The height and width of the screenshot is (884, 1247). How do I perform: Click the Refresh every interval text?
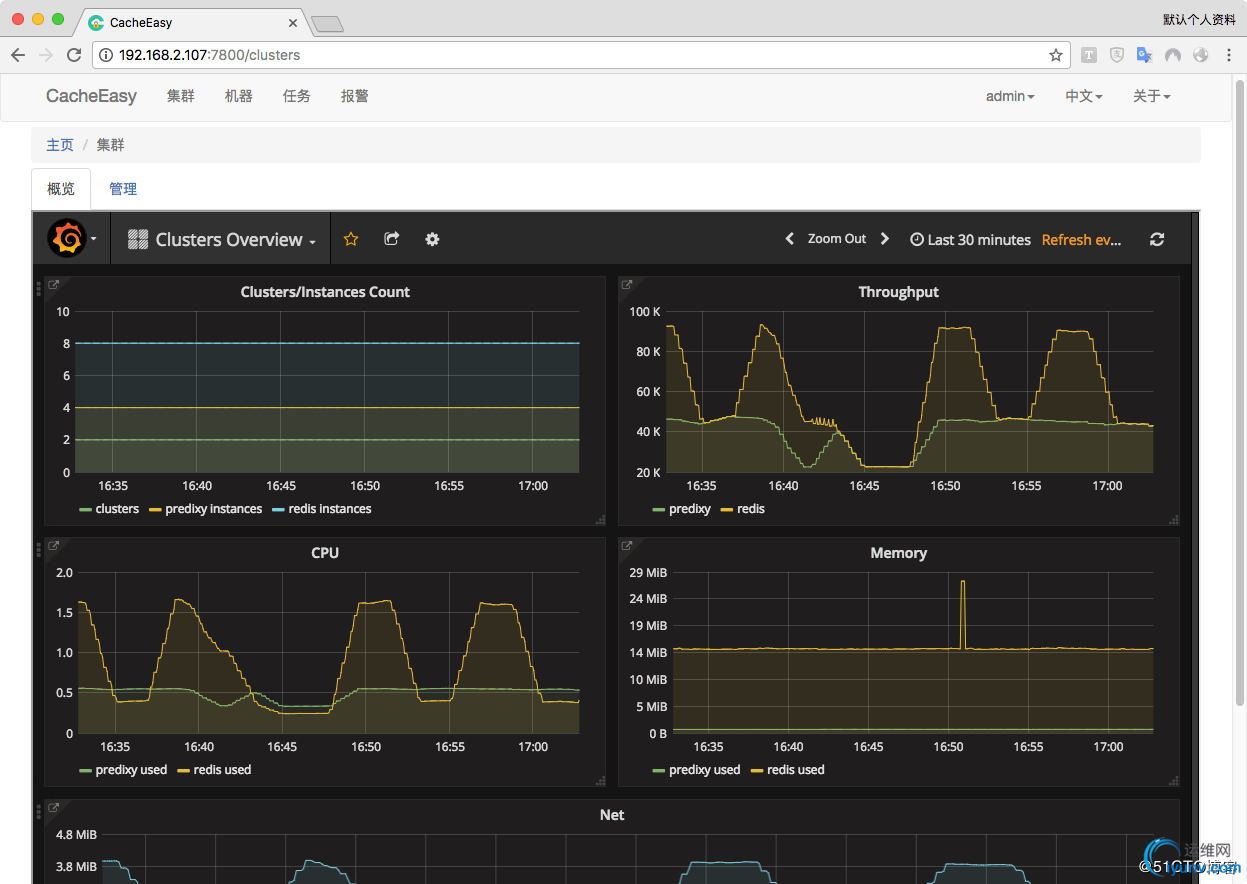(1082, 240)
